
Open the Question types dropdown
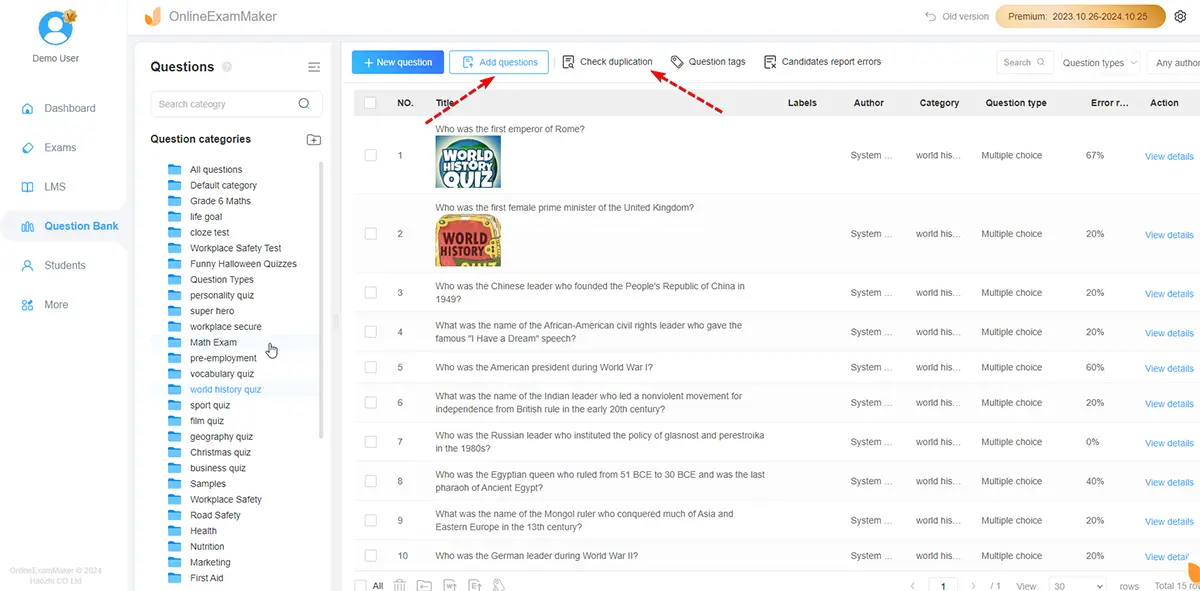coord(1099,63)
